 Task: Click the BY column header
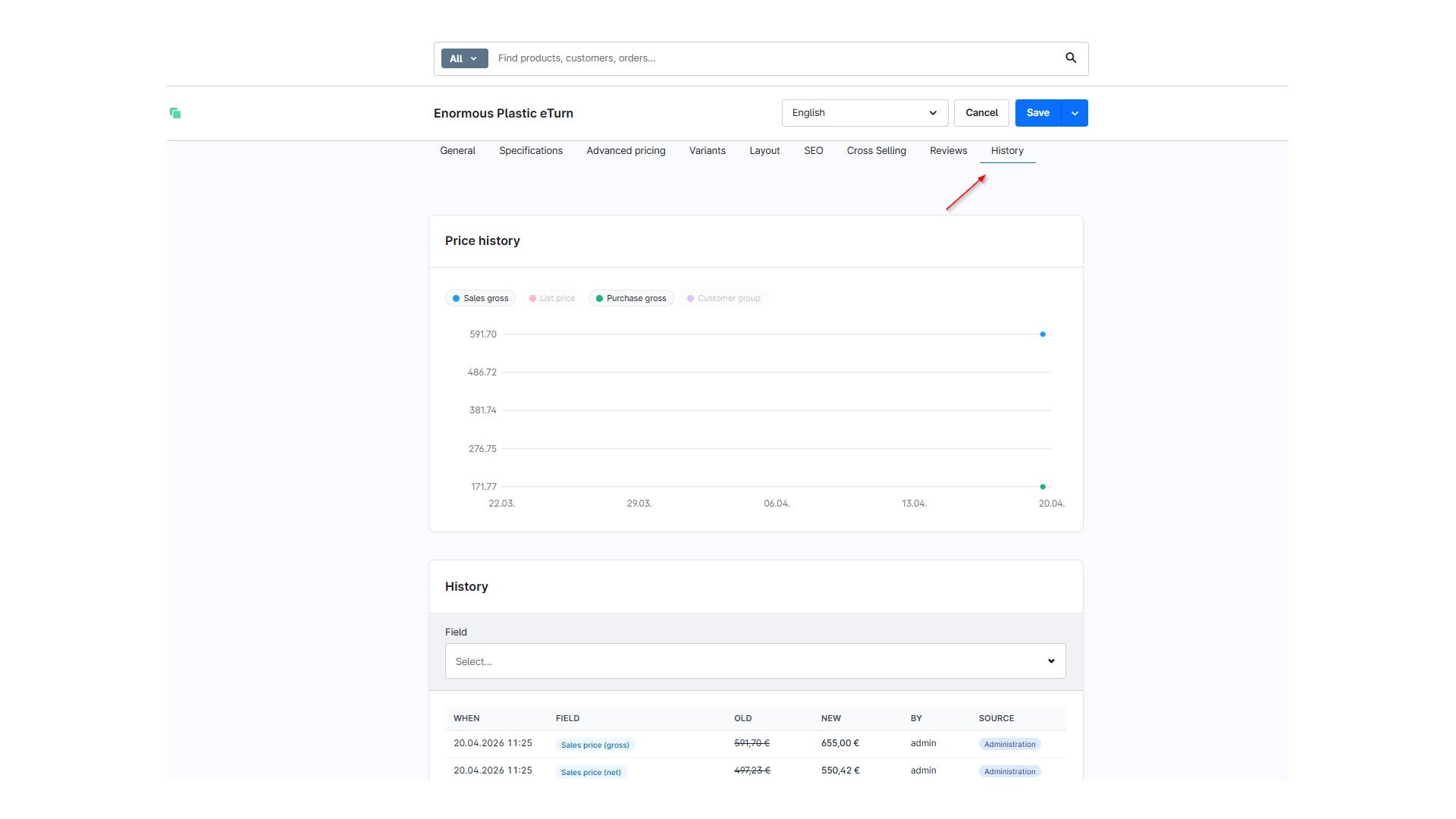[x=916, y=718]
